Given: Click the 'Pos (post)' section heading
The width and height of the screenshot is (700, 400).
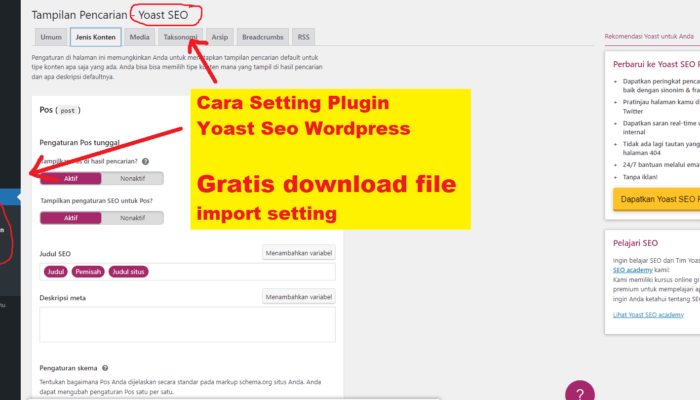Looking at the screenshot, I should (60, 110).
